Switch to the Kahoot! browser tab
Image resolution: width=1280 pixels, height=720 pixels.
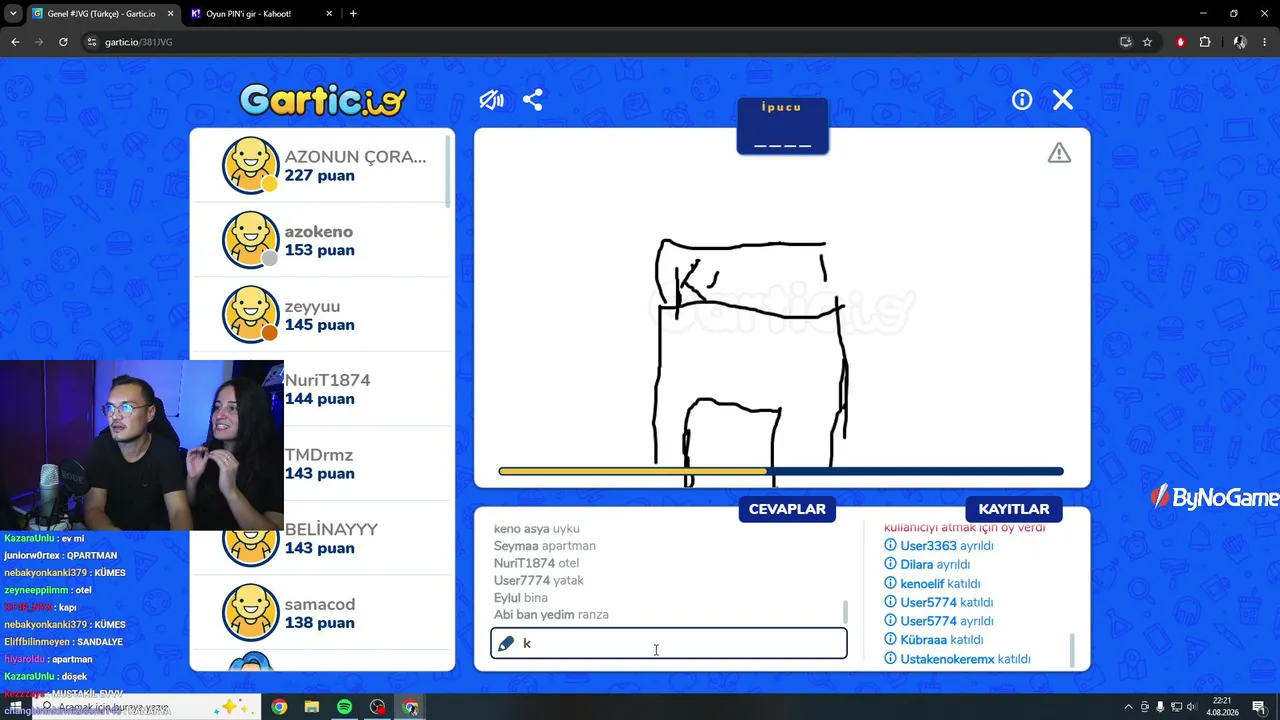click(260, 14)
